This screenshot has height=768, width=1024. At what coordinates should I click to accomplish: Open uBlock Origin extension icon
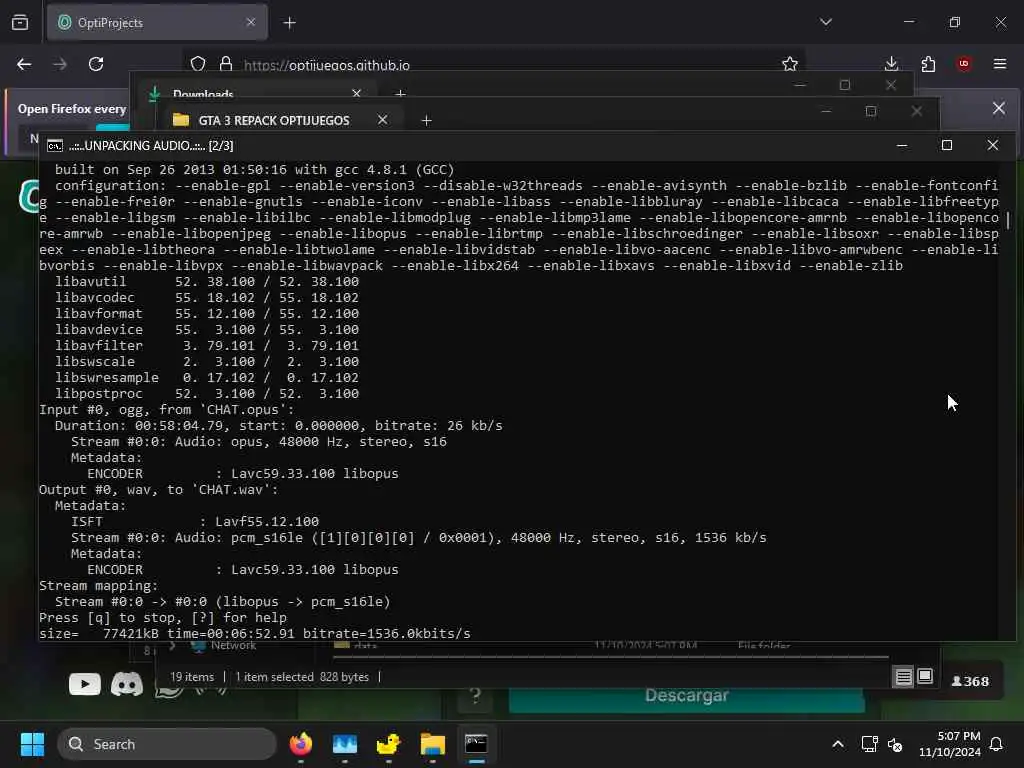pos(964,64)
